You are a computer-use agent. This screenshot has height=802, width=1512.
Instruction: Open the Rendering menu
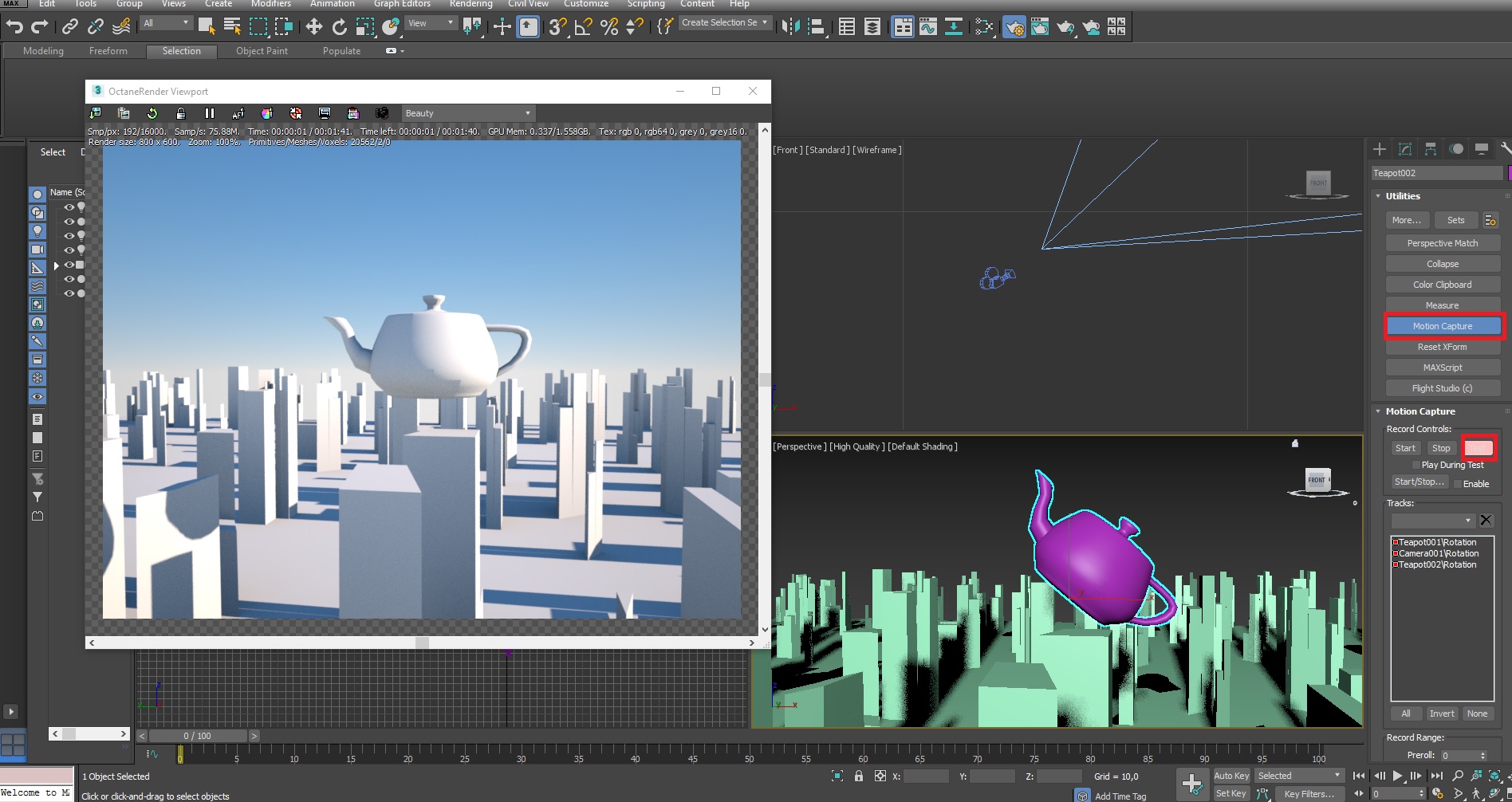(x=471, y=4)
